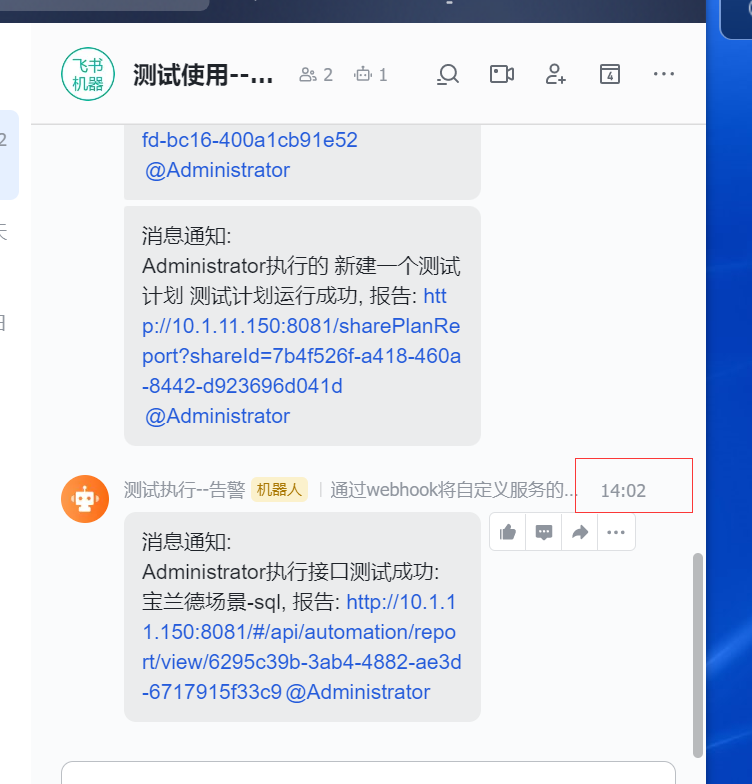Click the message input box at bottom
752x784 pixels.
click(x=368, y=772)
